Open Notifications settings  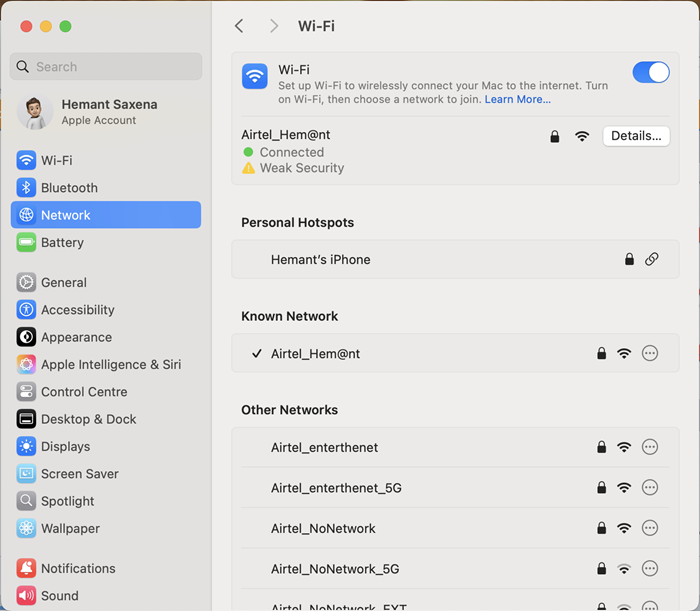click(x=106, y=568)
